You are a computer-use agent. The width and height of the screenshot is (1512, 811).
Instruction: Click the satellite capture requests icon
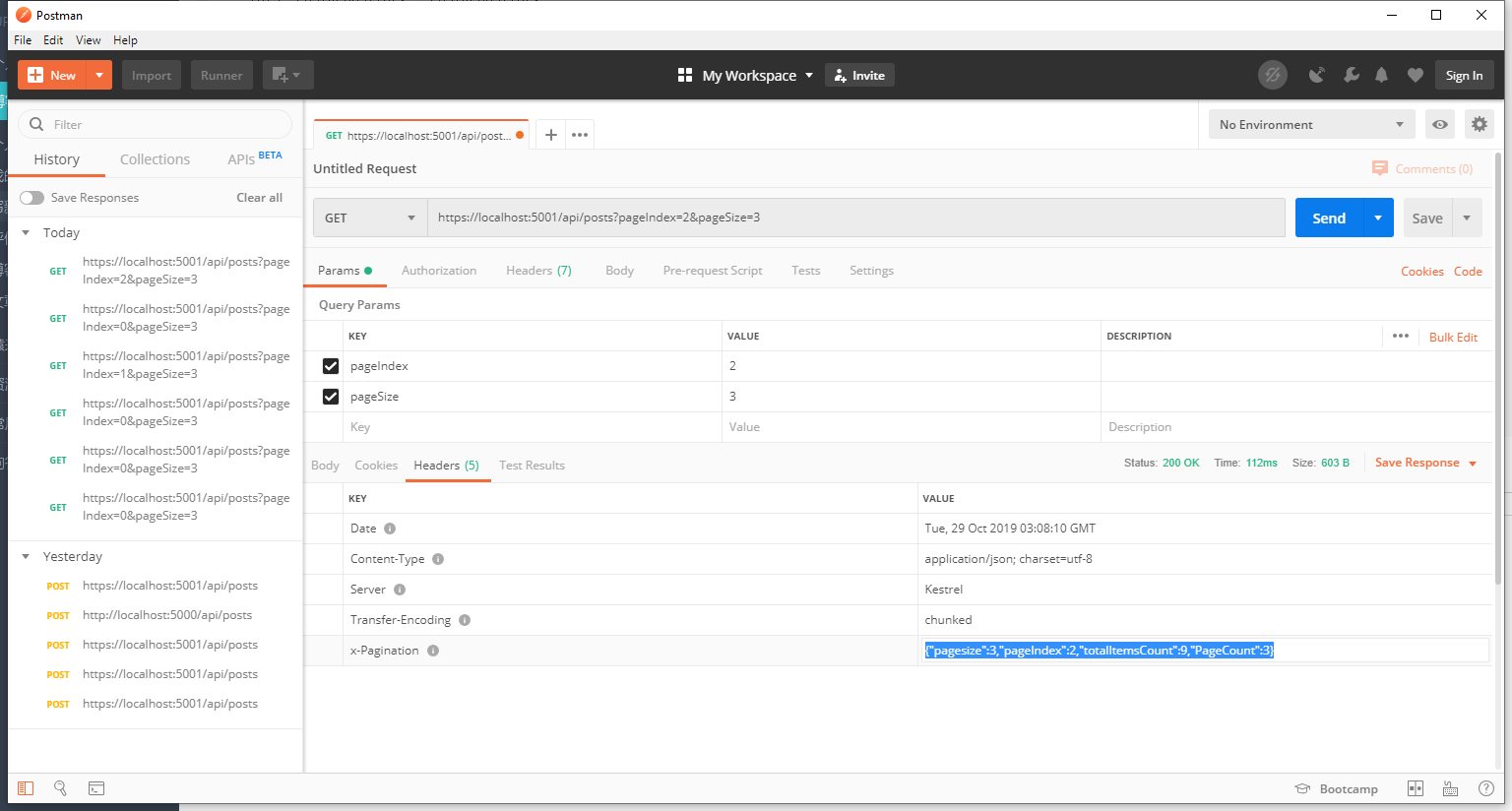coord(1317,75)
